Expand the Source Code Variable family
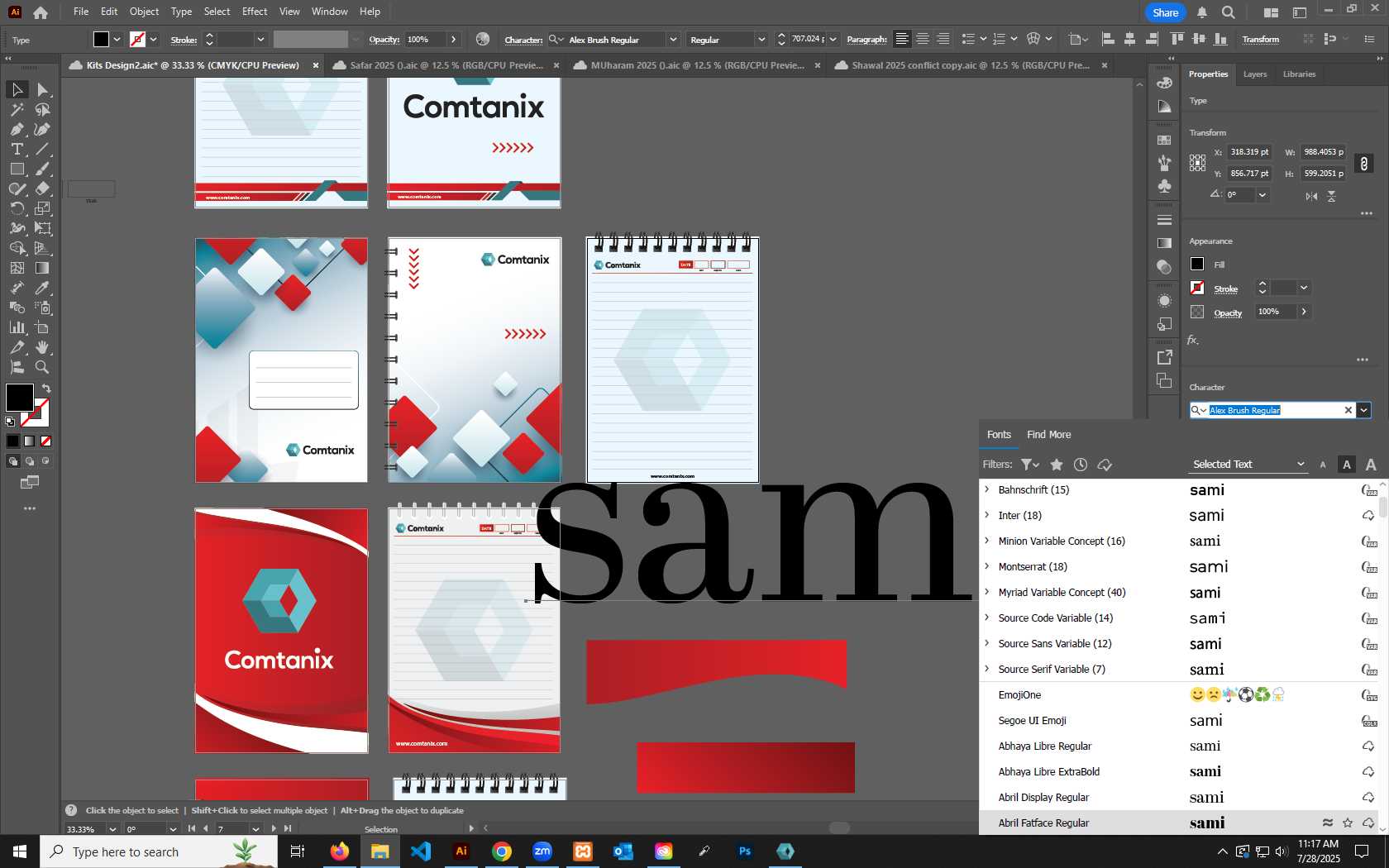The height and width of the screenshot is (868, 1389). tap(987, 618)
